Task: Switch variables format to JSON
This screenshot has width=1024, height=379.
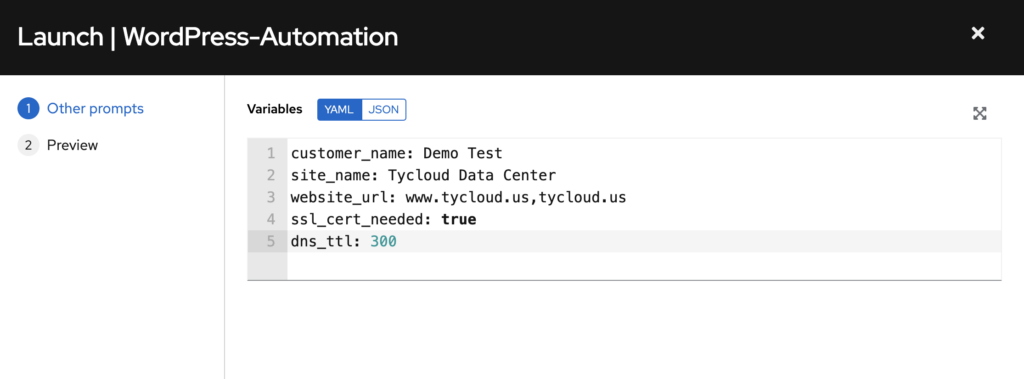Action: (x=383, y=110)
